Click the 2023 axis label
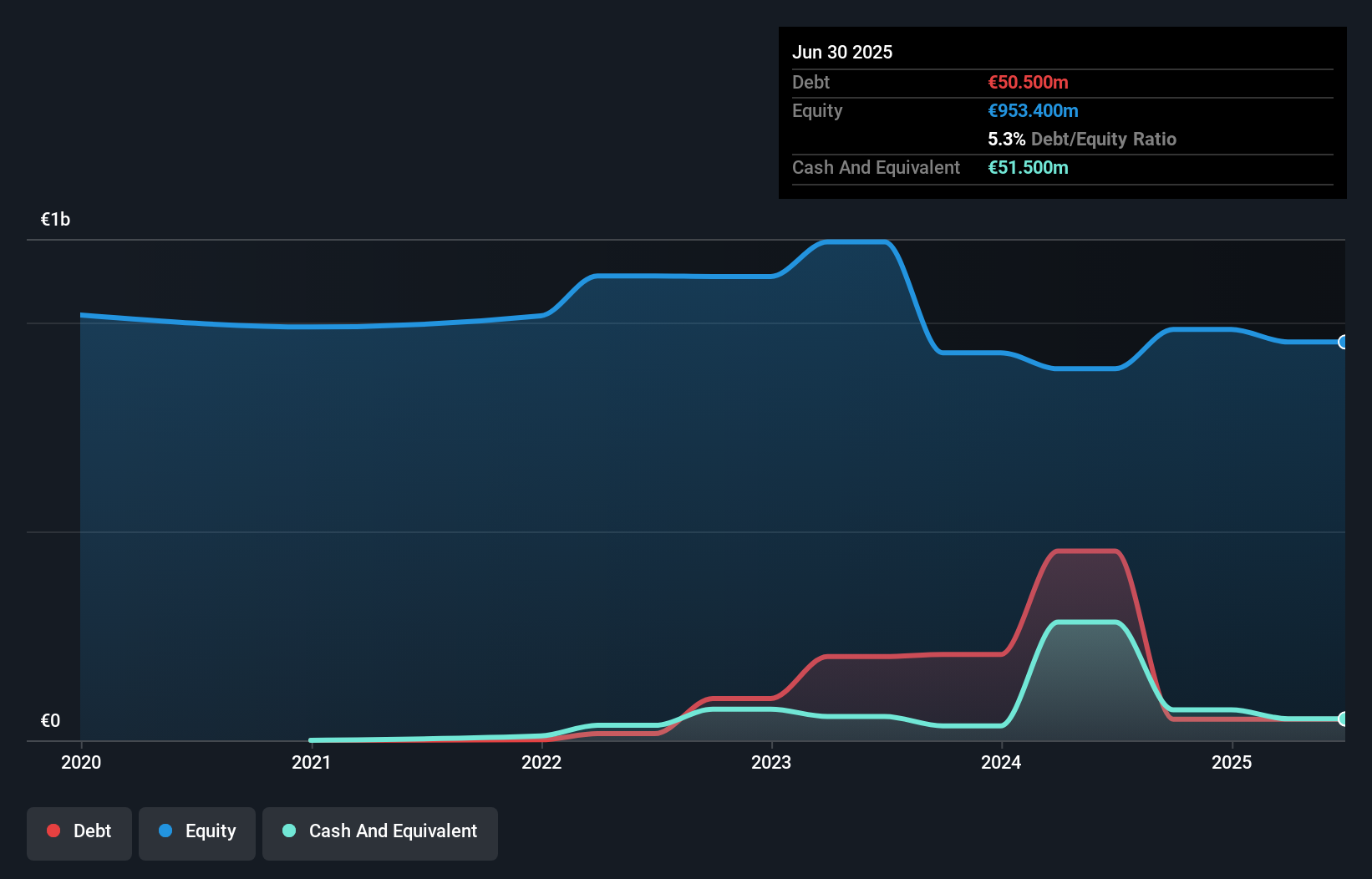This screenshot has width=1372, height=879. 772,762
